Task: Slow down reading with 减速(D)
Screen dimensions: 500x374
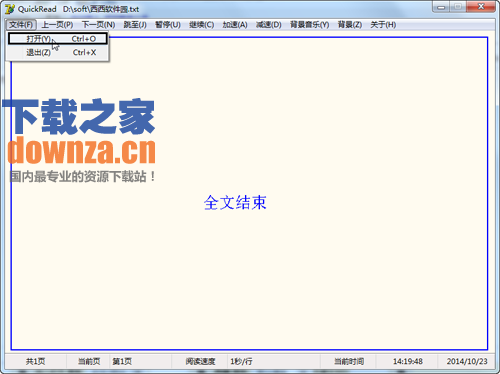Action: [x=269, y=25]
